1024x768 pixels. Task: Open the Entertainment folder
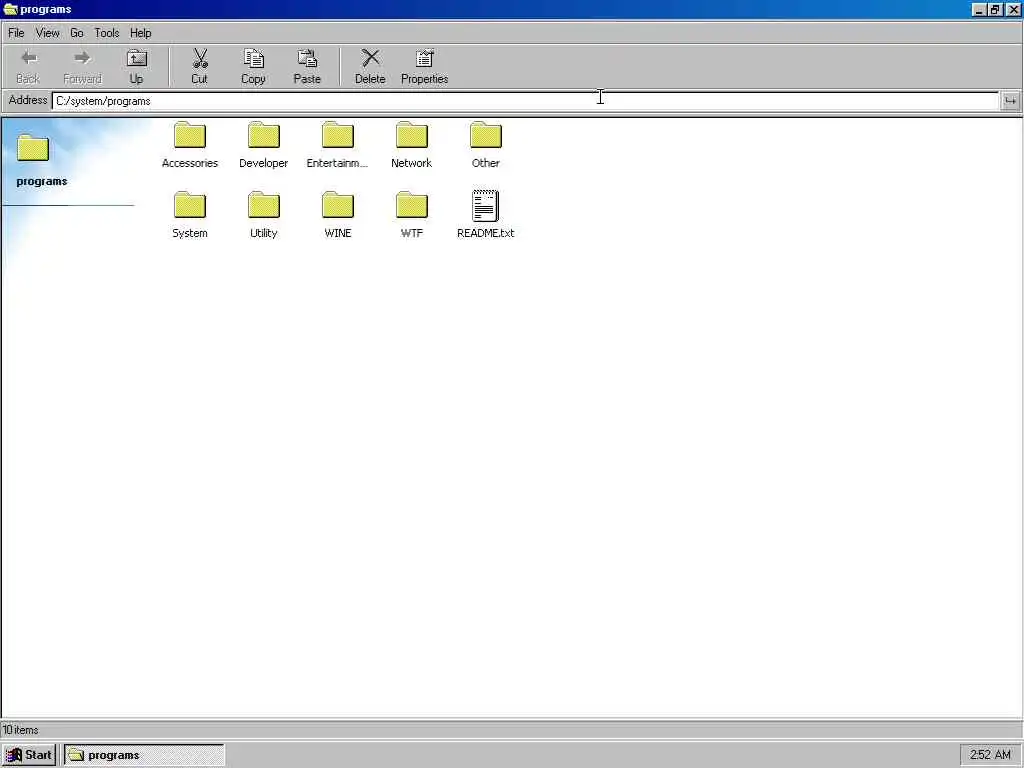[x=337, y=145]
